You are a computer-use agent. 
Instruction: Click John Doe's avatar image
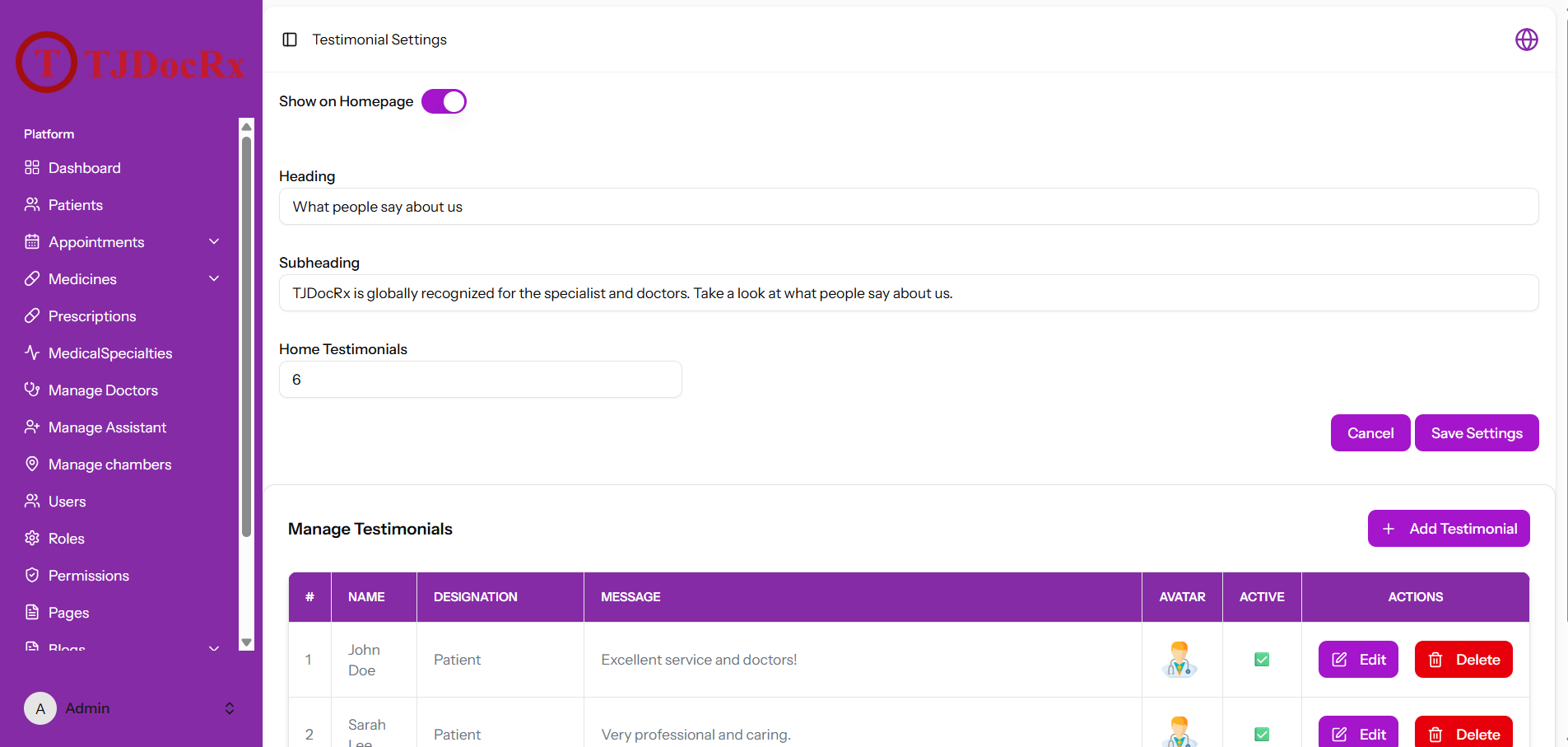1179,660
